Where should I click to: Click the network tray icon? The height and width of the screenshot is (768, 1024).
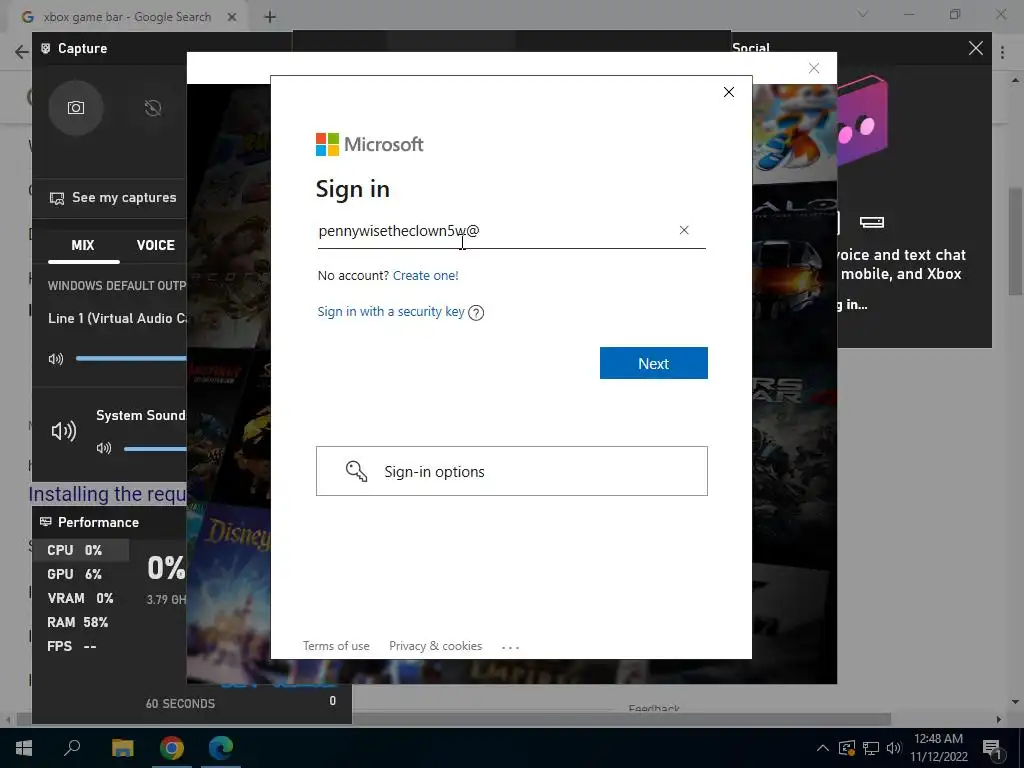[871, 748]
